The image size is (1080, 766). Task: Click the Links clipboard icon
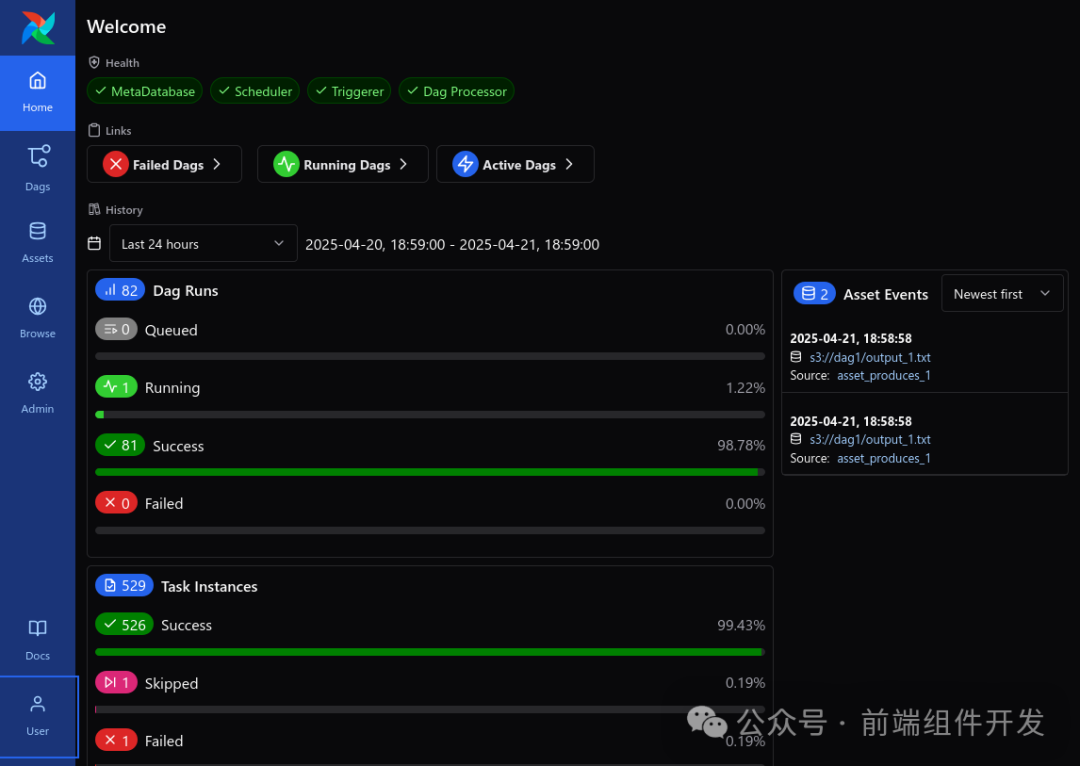tap(94, 130)
